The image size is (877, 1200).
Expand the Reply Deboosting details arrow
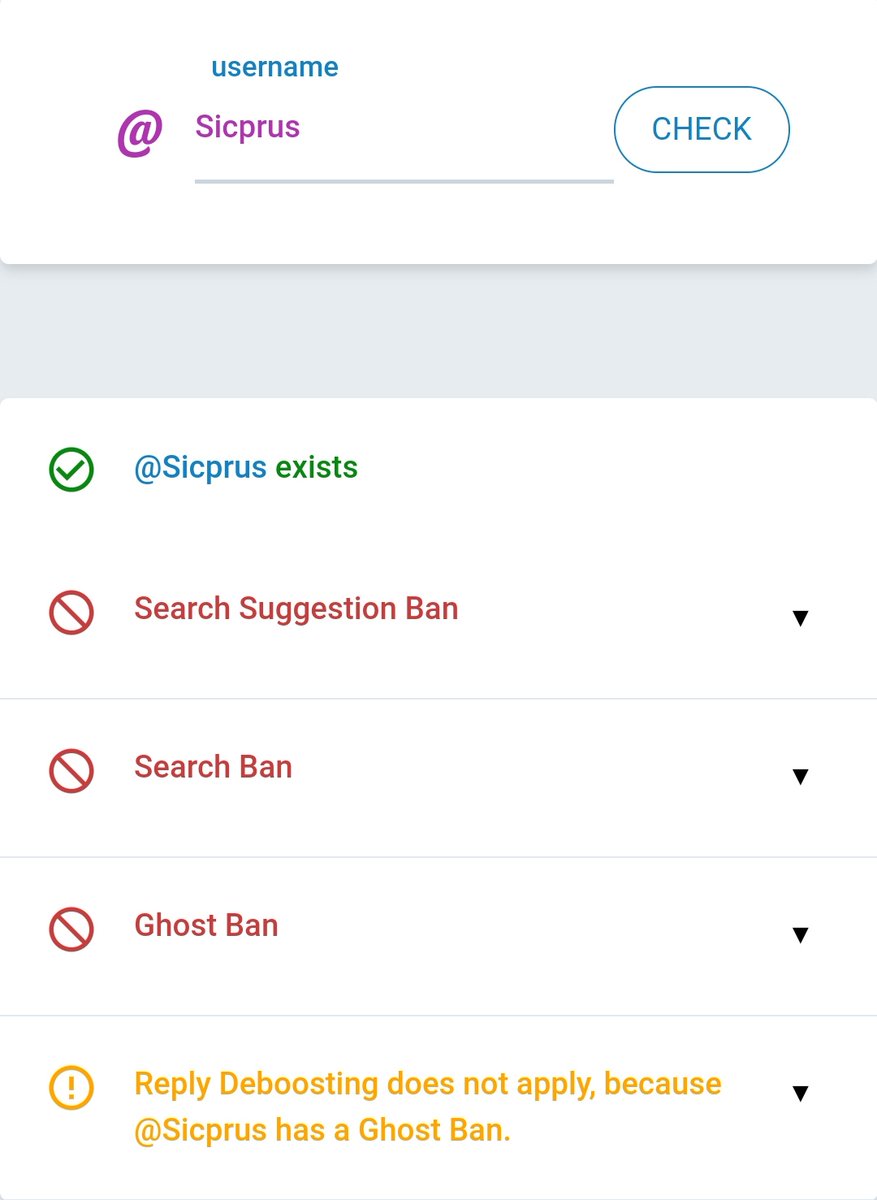click(799, 1093)
